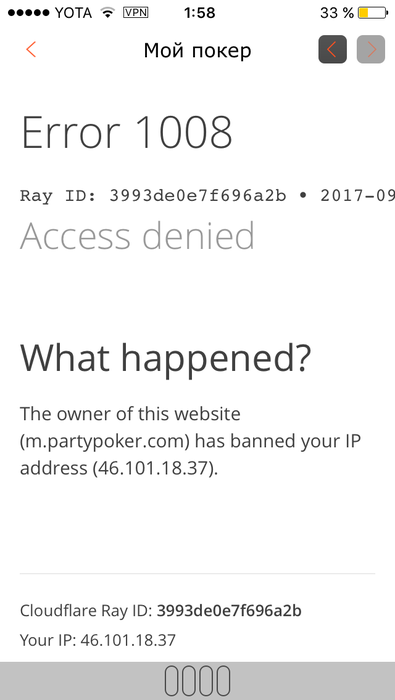Tap the 'Your IP: 46.101.18.37' line

[98, 640]
